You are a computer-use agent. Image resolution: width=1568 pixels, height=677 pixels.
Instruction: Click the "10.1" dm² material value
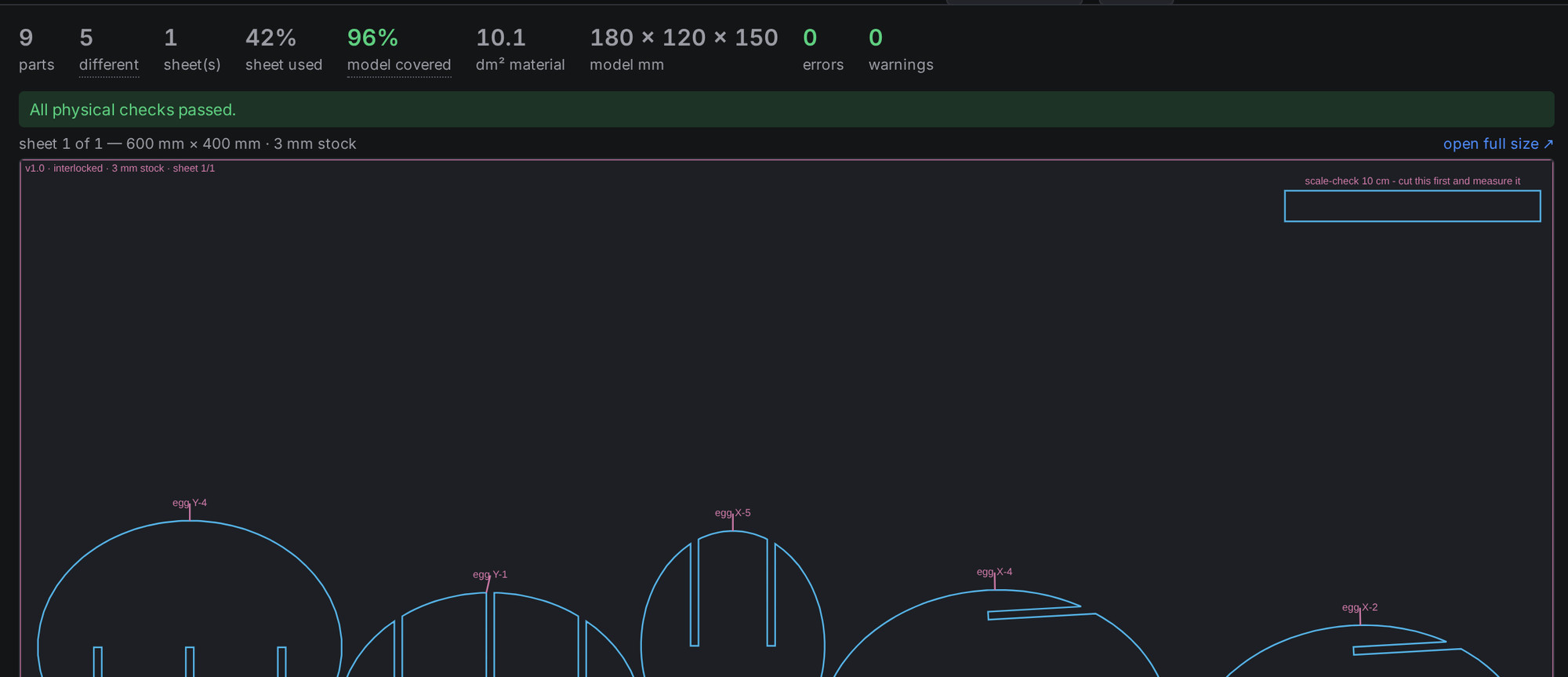click(501, 38)
